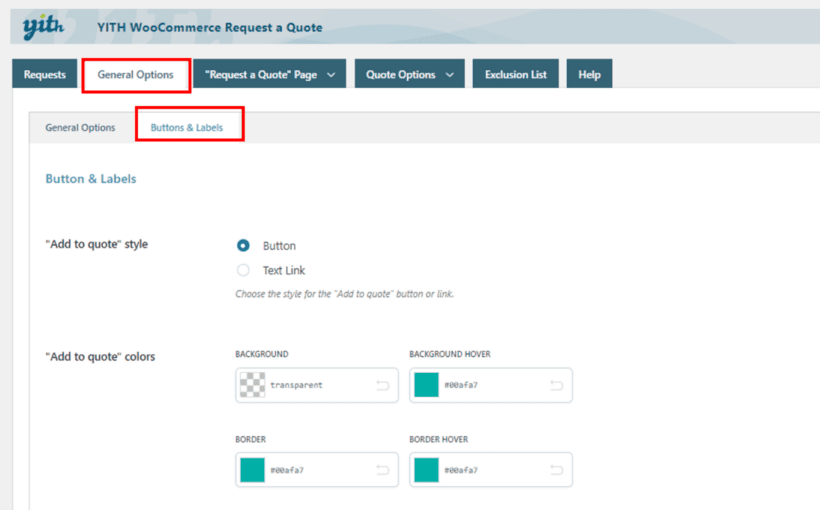
Task: Click the style description help text
Action: (345, 294)
